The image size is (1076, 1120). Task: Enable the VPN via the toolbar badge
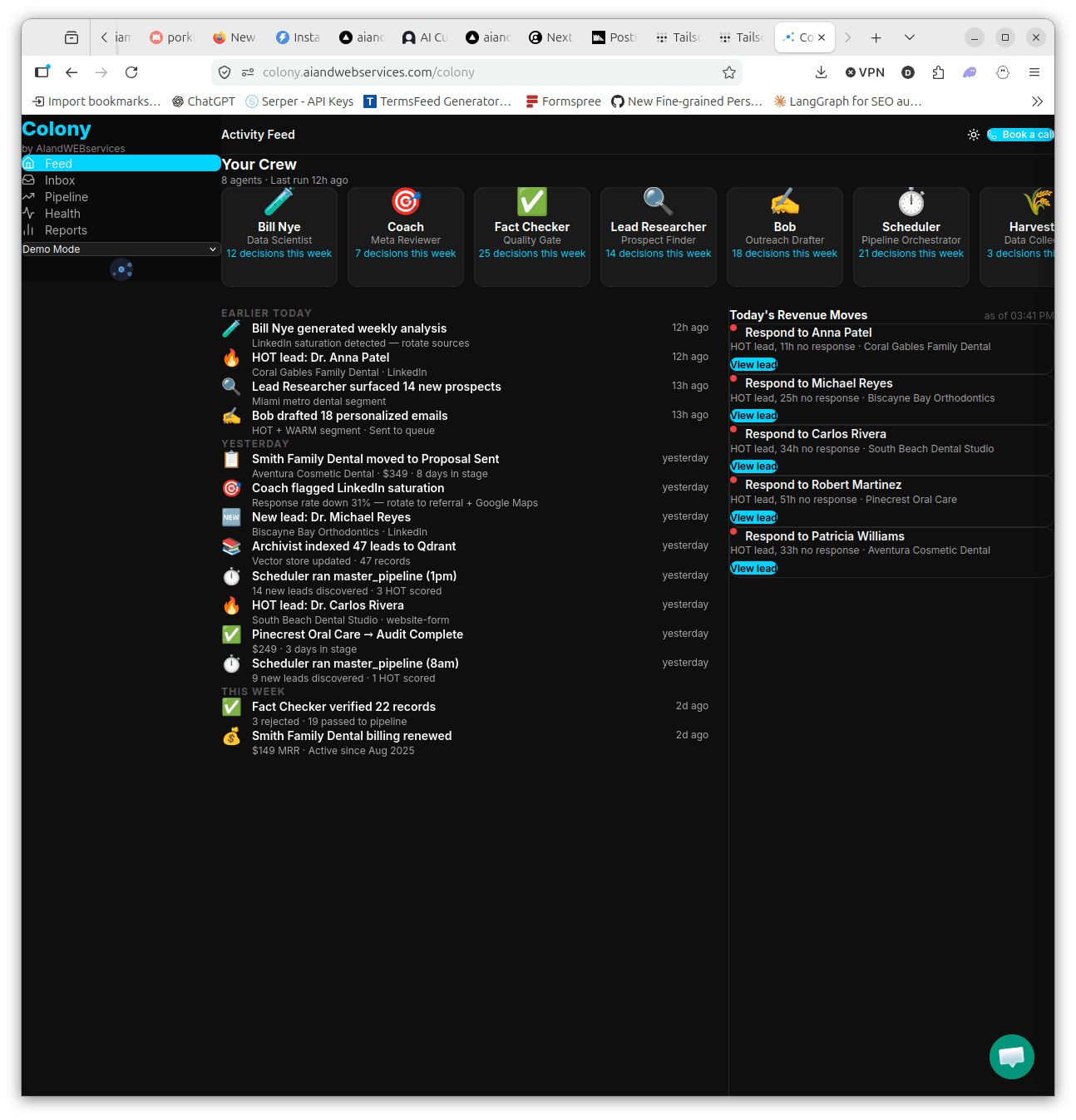(x=865, y=72)
